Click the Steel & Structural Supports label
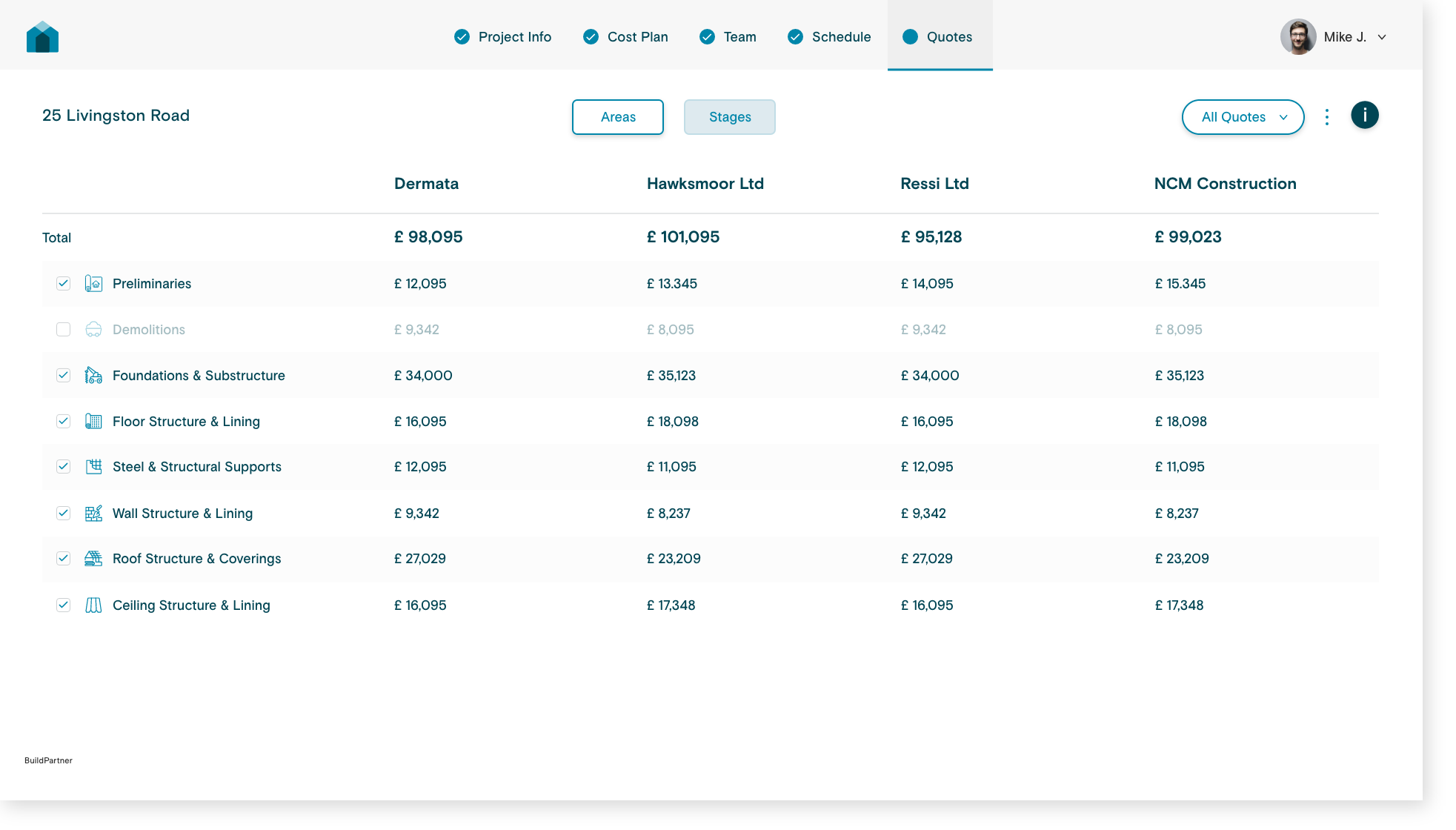Image resolution: width=1456 pixels, height=830 pixels. coord(197,467)
